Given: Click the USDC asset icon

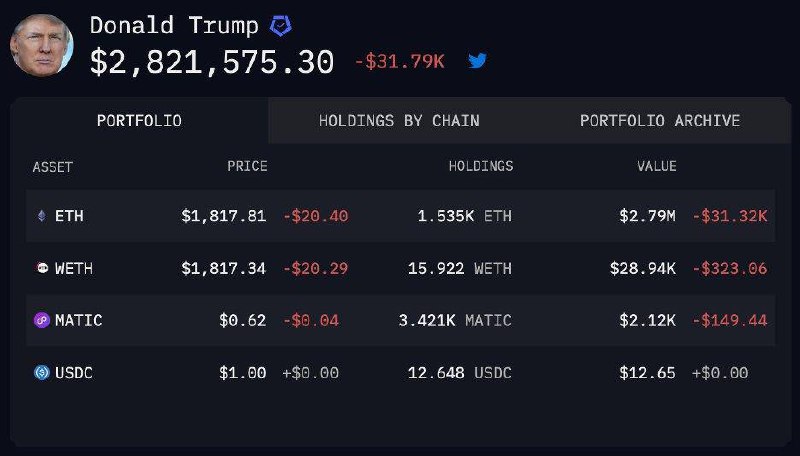Looking at the screenshot, I should point(42,373).
